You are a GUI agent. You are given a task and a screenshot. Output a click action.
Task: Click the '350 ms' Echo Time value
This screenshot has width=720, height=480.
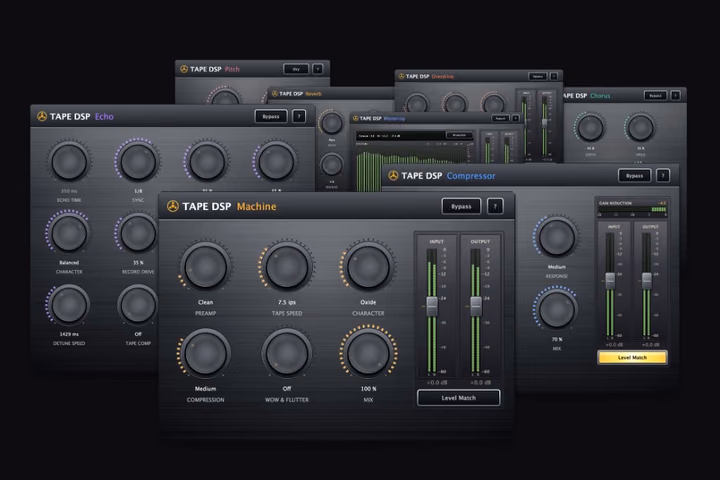69,191
